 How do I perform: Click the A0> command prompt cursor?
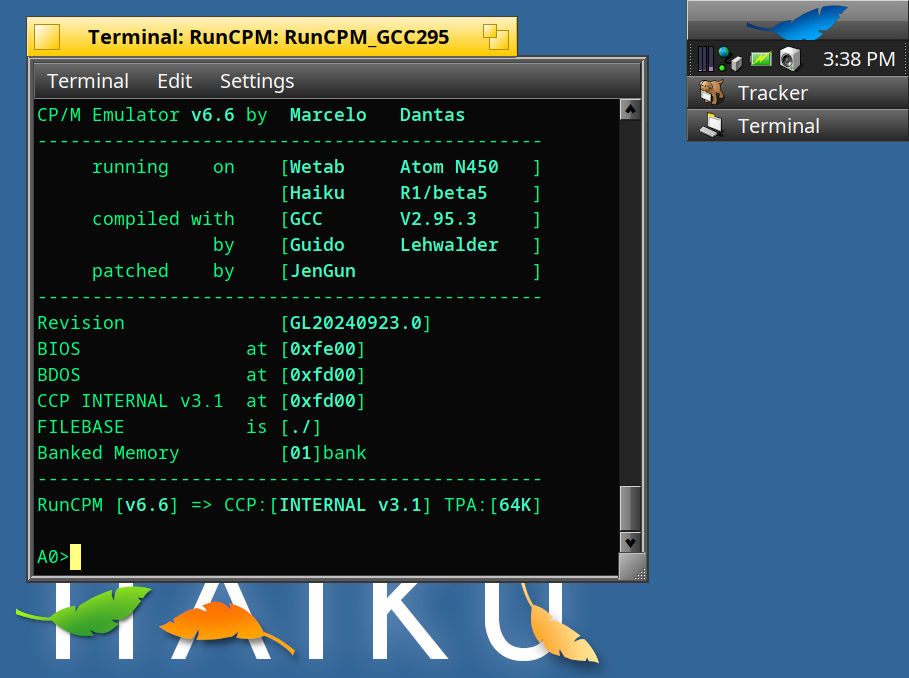pyautogui.click(x=75, y=557)
